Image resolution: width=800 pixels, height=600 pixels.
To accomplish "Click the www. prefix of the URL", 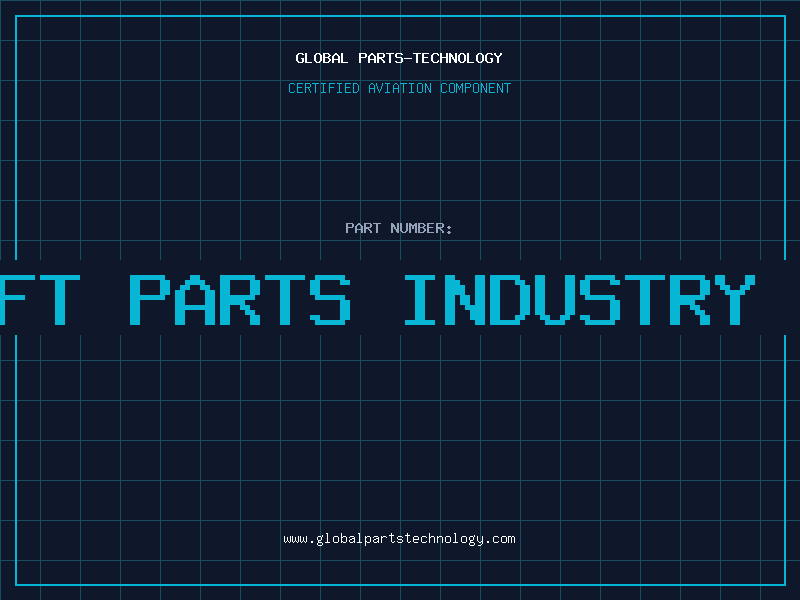I will click(x=299, y=539).
